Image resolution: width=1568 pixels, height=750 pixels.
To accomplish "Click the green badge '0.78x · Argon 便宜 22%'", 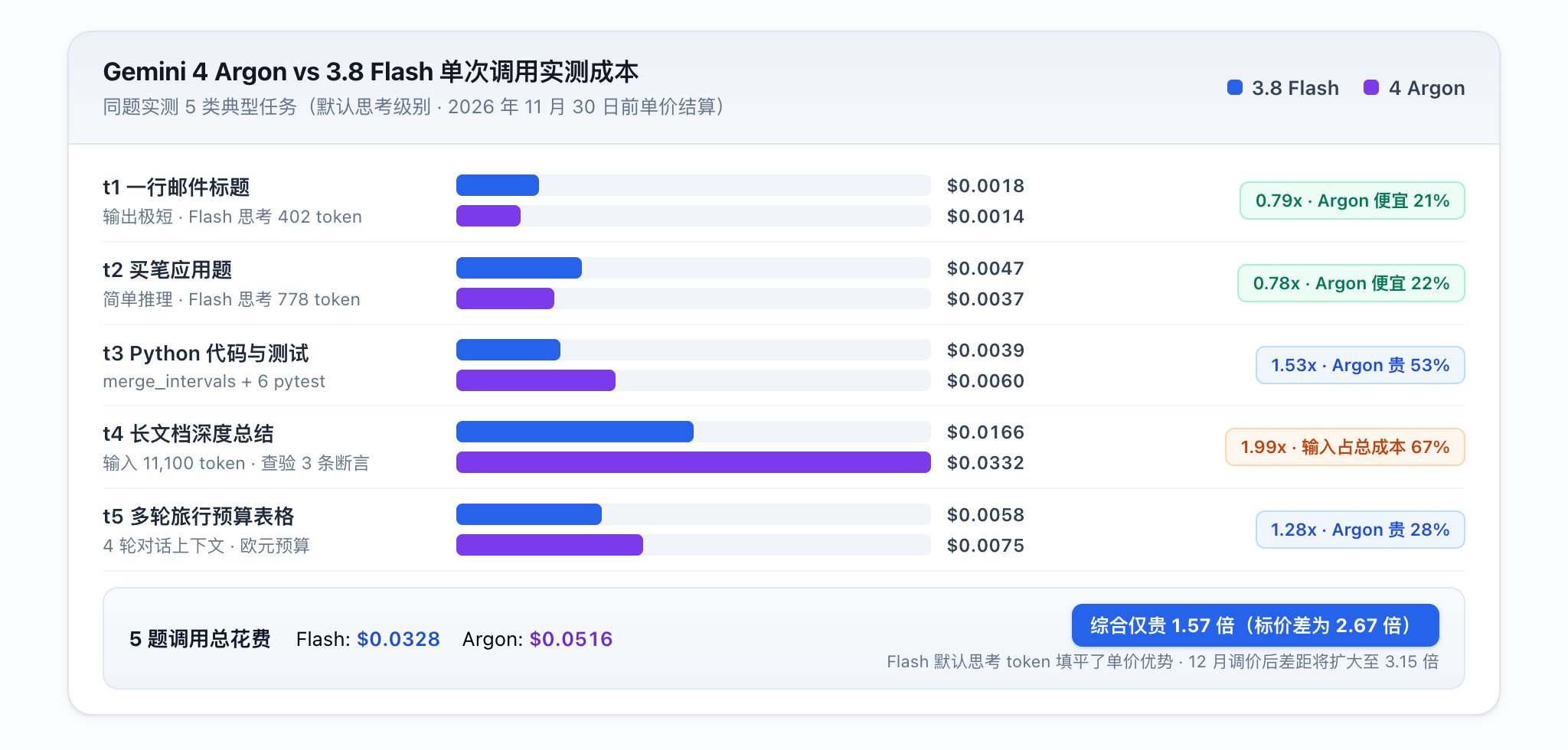I will 1351,283.
